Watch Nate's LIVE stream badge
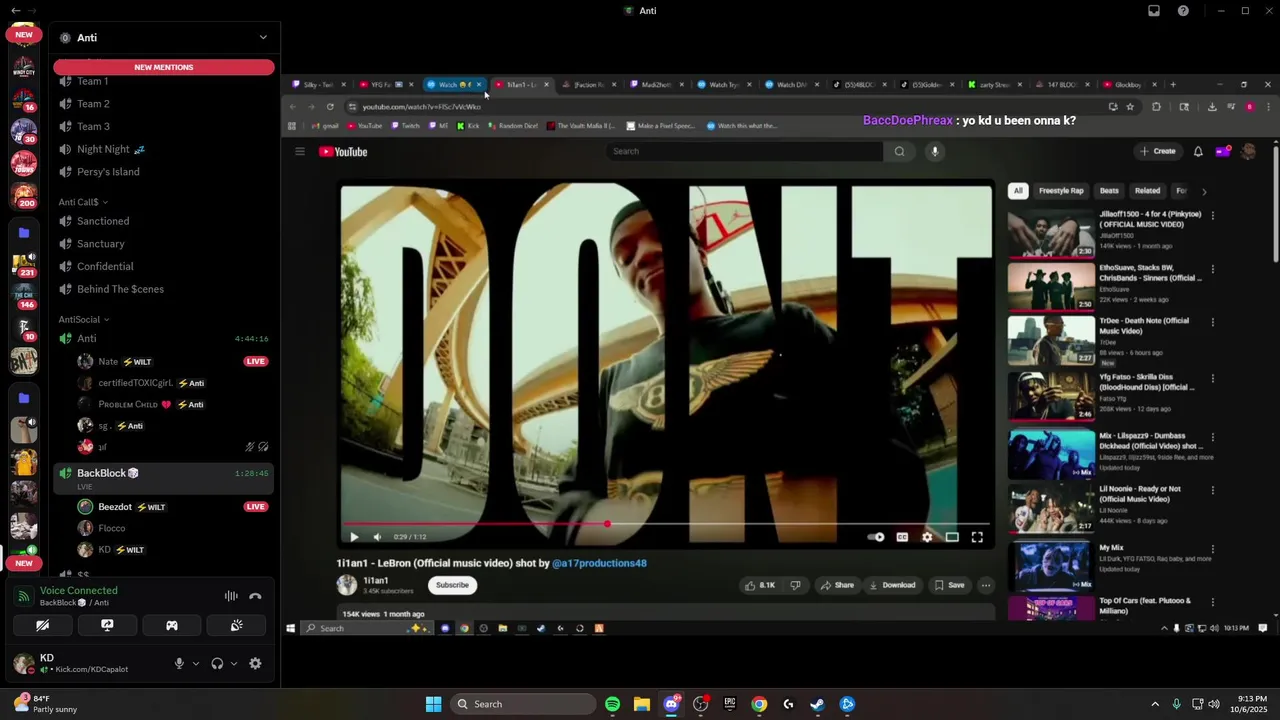The height and width of the screenshot is (720, 1280). [x=256, y=361]
